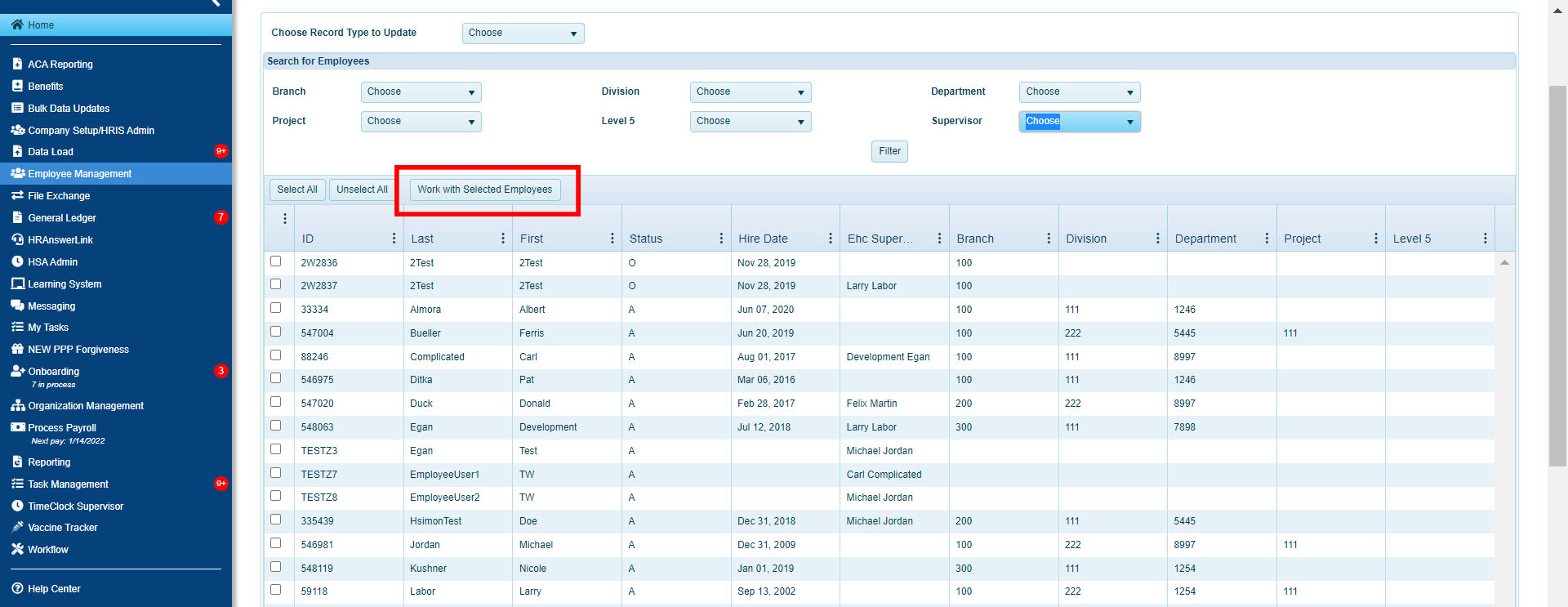The image size is (1568, 607).
Task: Tick checkbox for Bueller Ferris
Action: tap(275, 332)
